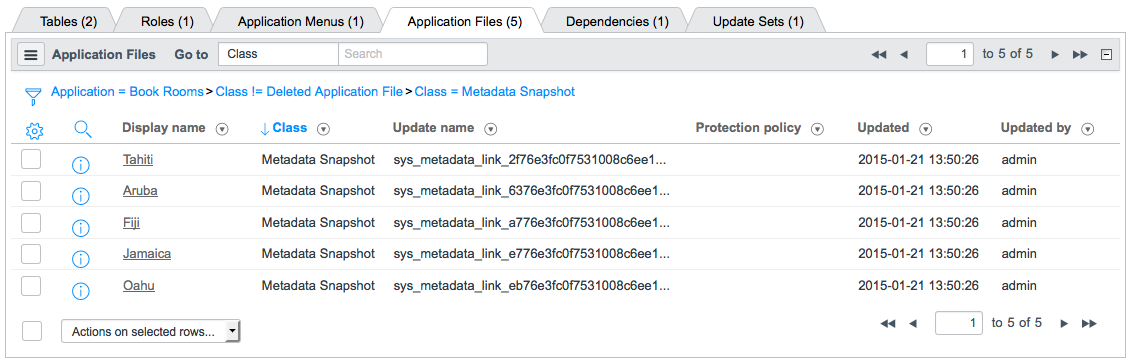Go to previous page in top pager
Screen dimensions: 1131x361
pos(904,55)
